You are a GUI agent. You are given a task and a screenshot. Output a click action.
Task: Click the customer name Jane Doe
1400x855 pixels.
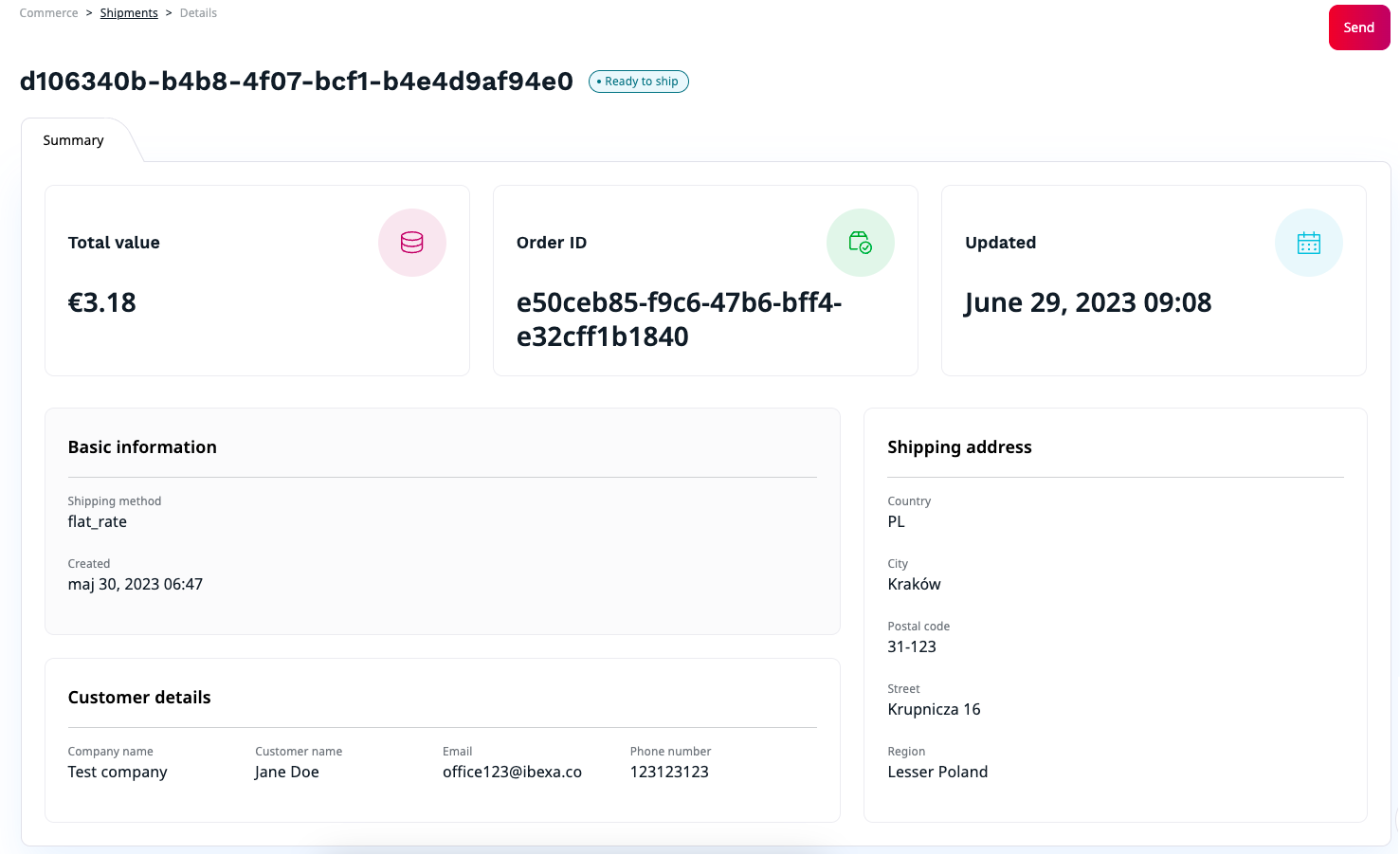[x=286, y=773]
